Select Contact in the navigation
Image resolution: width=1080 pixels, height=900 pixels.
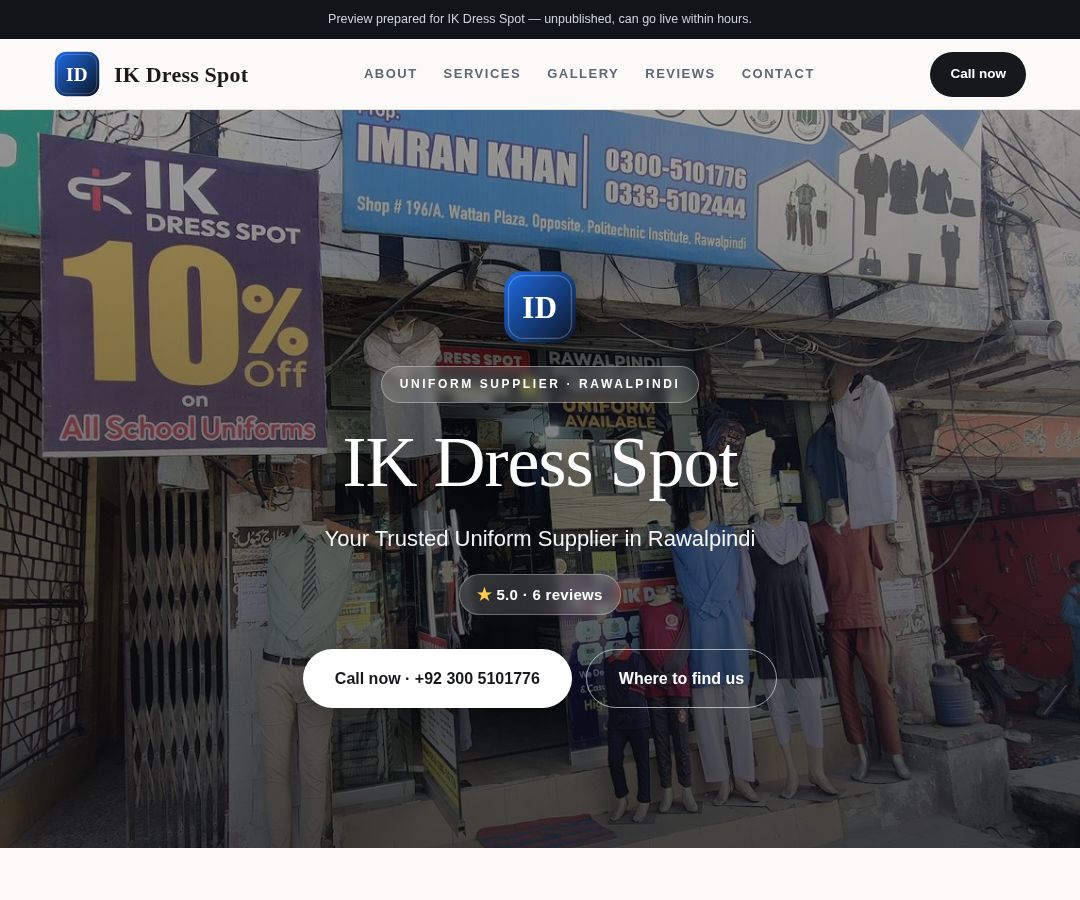(778, 74)
